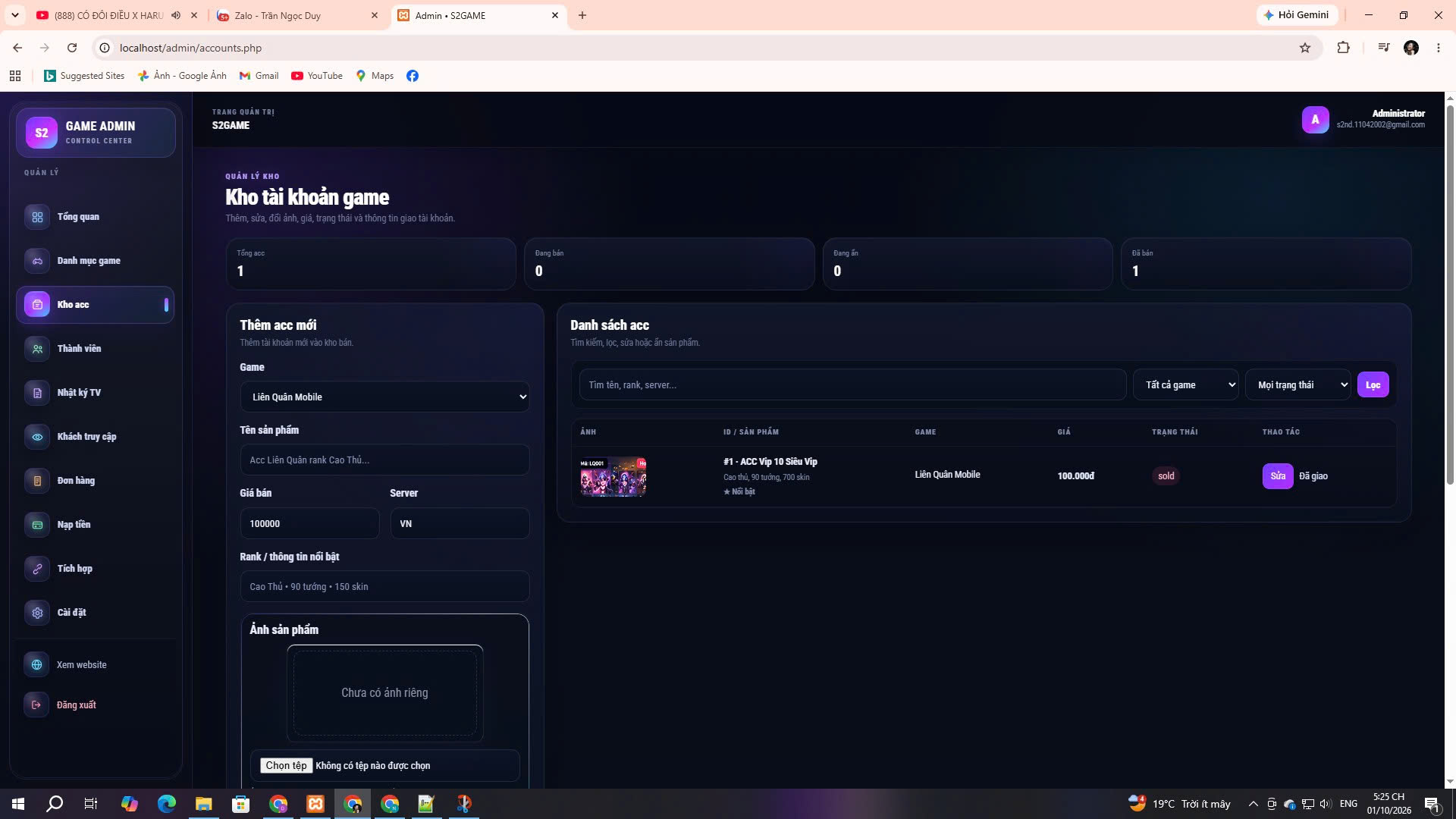Open a new browser tab
Image resolution: width=1456 pixels, height=819 pixels.
(x=582, y=15)
